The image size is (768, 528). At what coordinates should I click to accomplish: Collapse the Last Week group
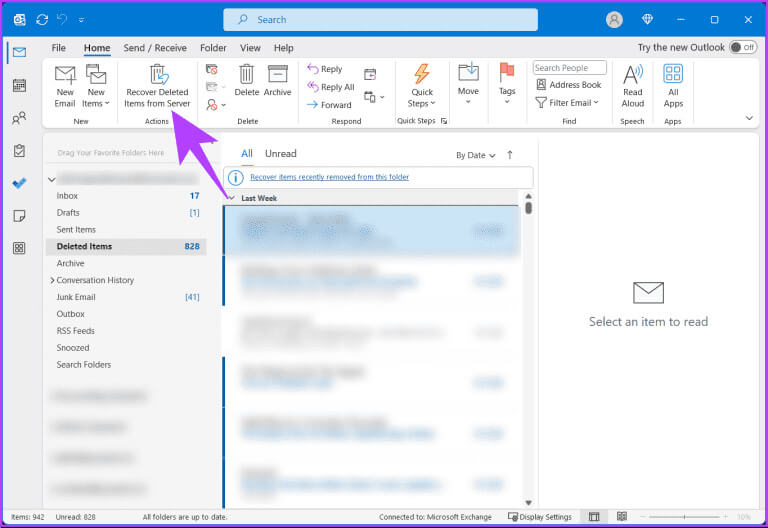(x=232, y=198)
